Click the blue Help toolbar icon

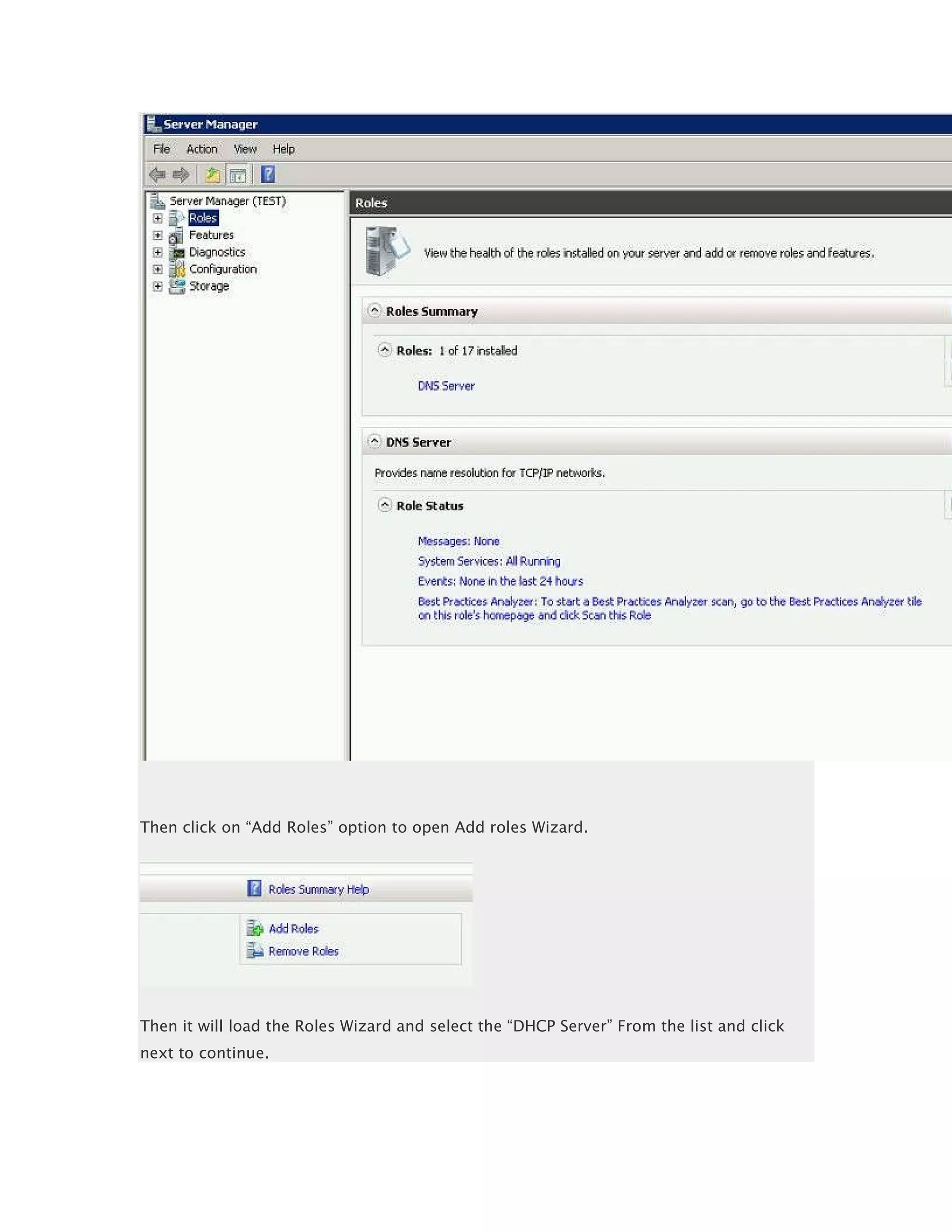(x=268, y=174)
